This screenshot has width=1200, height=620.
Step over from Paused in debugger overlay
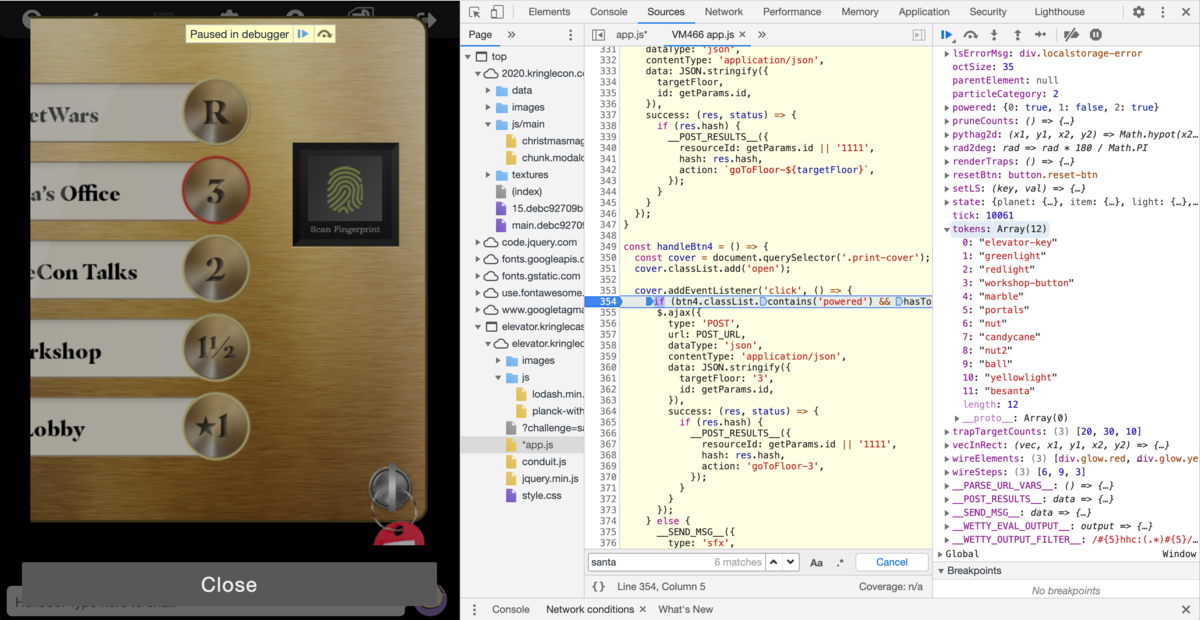[325, 34]
